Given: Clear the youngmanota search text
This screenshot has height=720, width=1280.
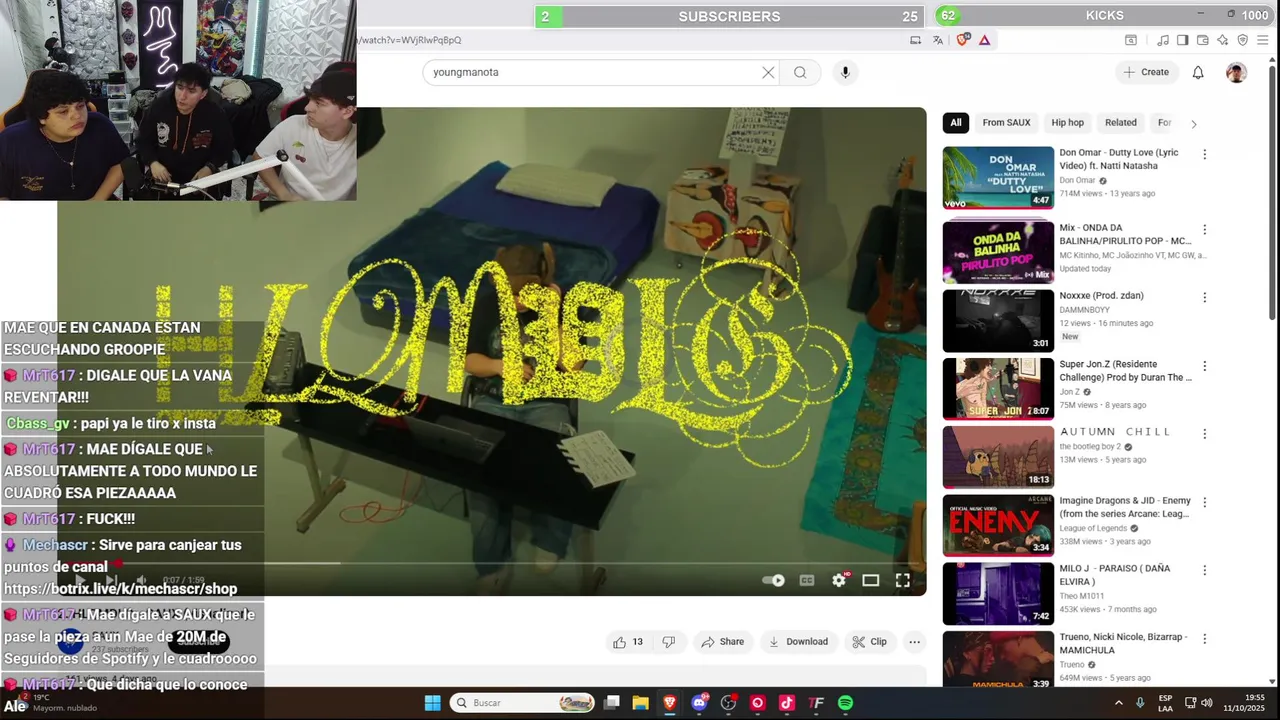Looking at the screenshot, I should (x=768, y=72).
